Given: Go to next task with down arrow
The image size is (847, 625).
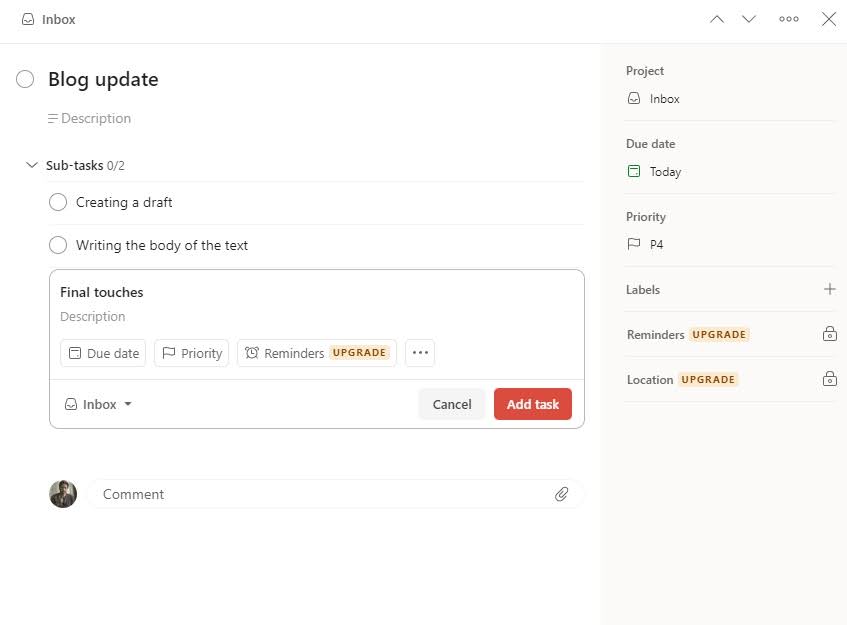Looking at the screenshot, I should (749, 19).
